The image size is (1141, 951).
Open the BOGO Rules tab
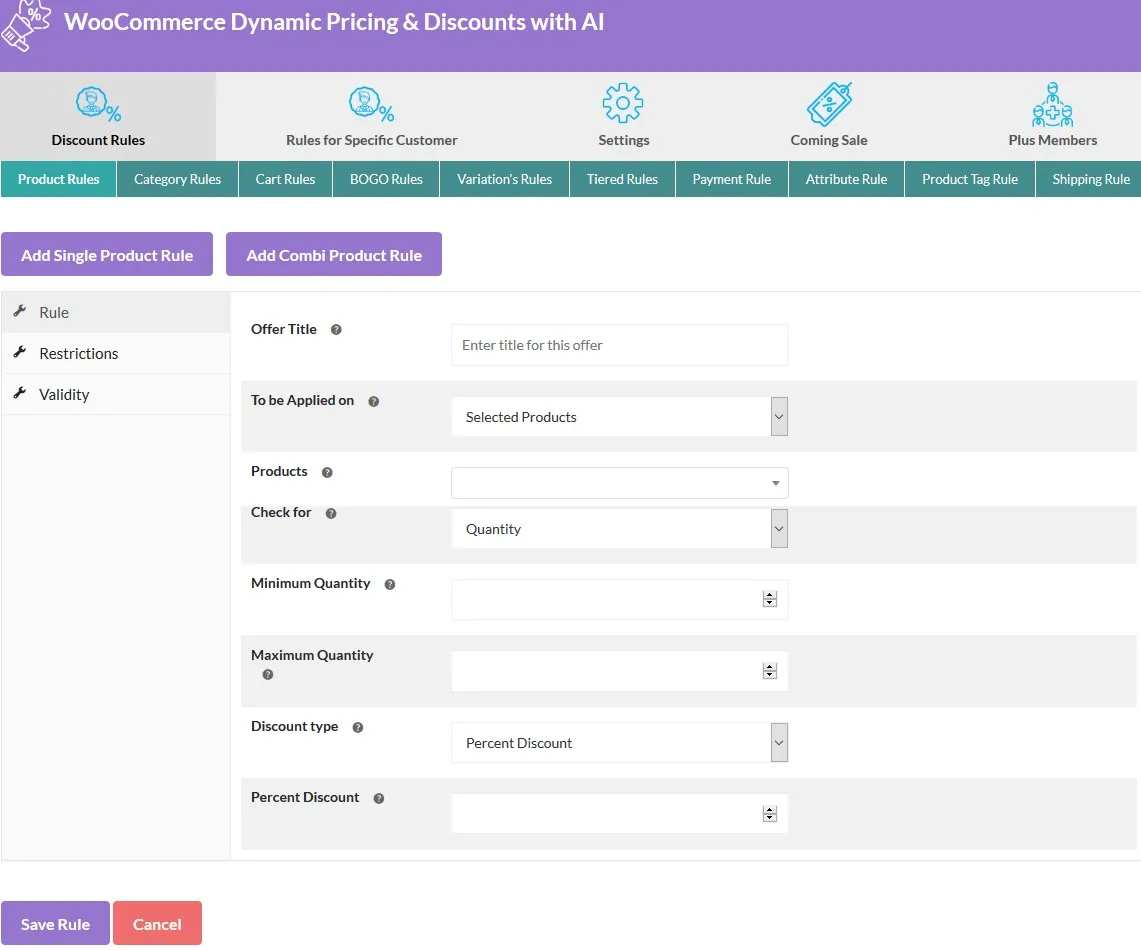(x=385, y=179)
